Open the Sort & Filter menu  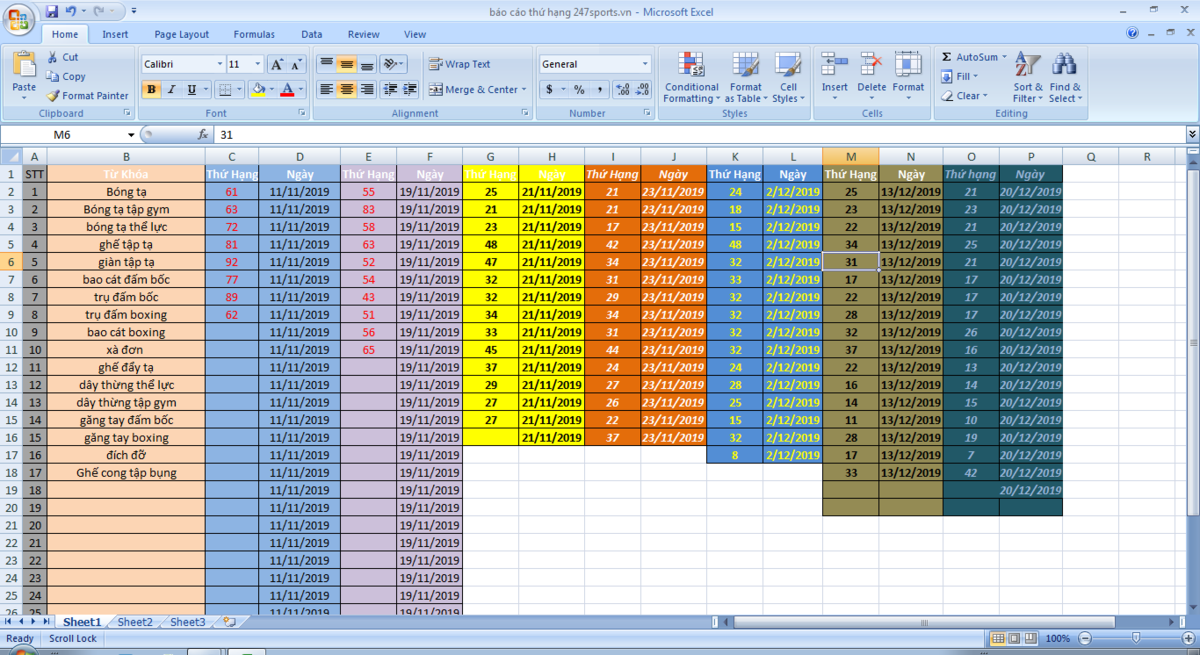(x=1028, y=77)
